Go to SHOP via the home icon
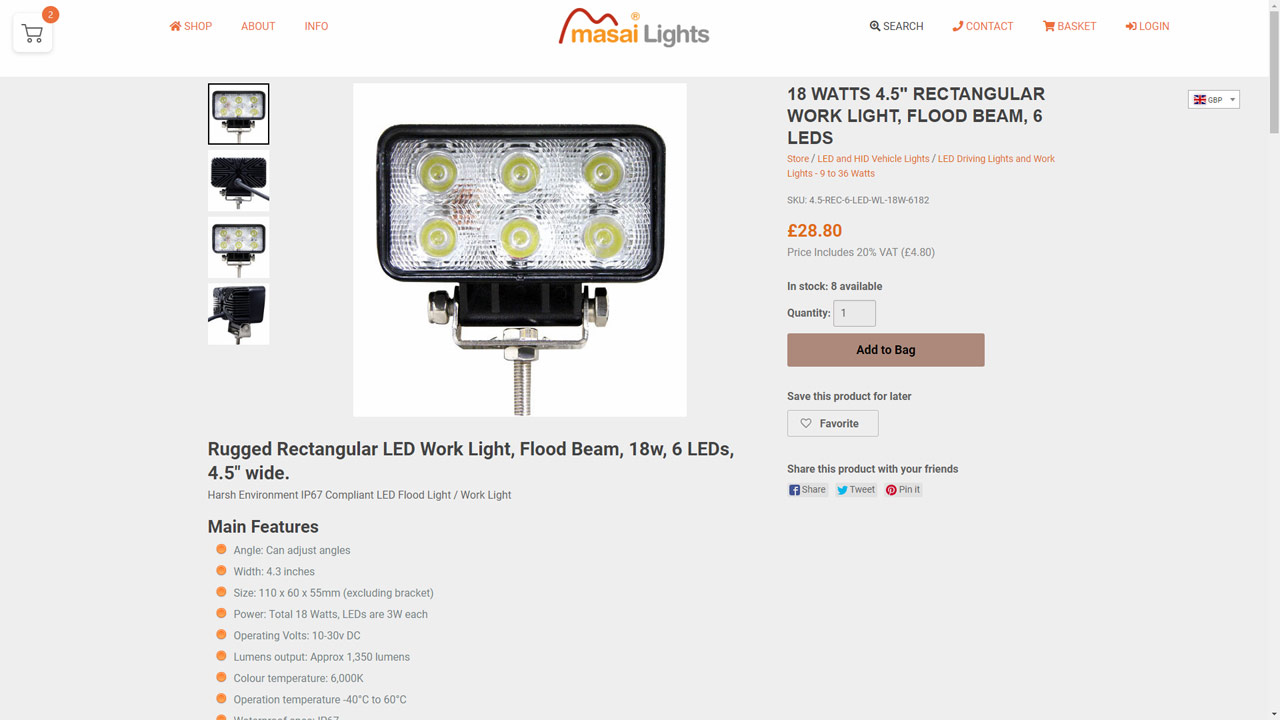 pos(190,26)
